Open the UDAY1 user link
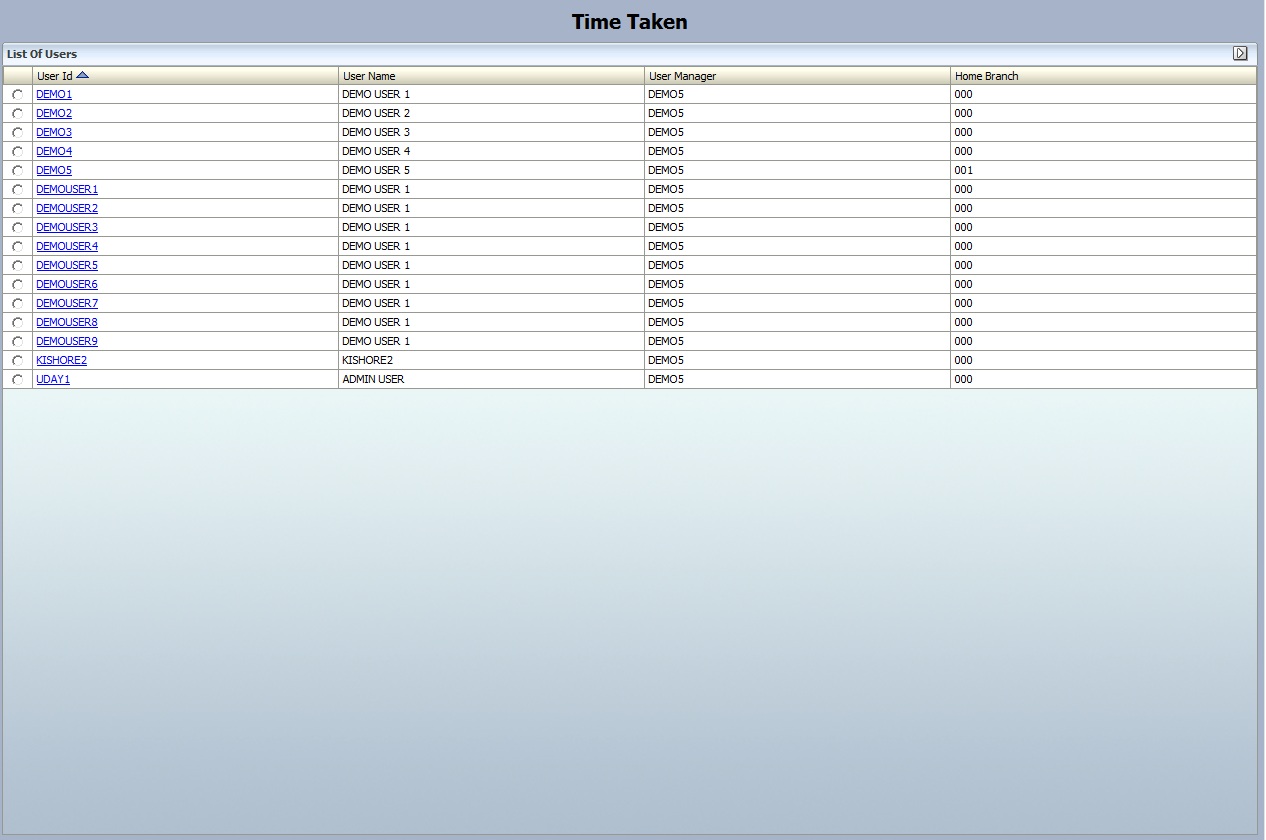This screenshot has width=1266, height=840. (x=53, y=379)
